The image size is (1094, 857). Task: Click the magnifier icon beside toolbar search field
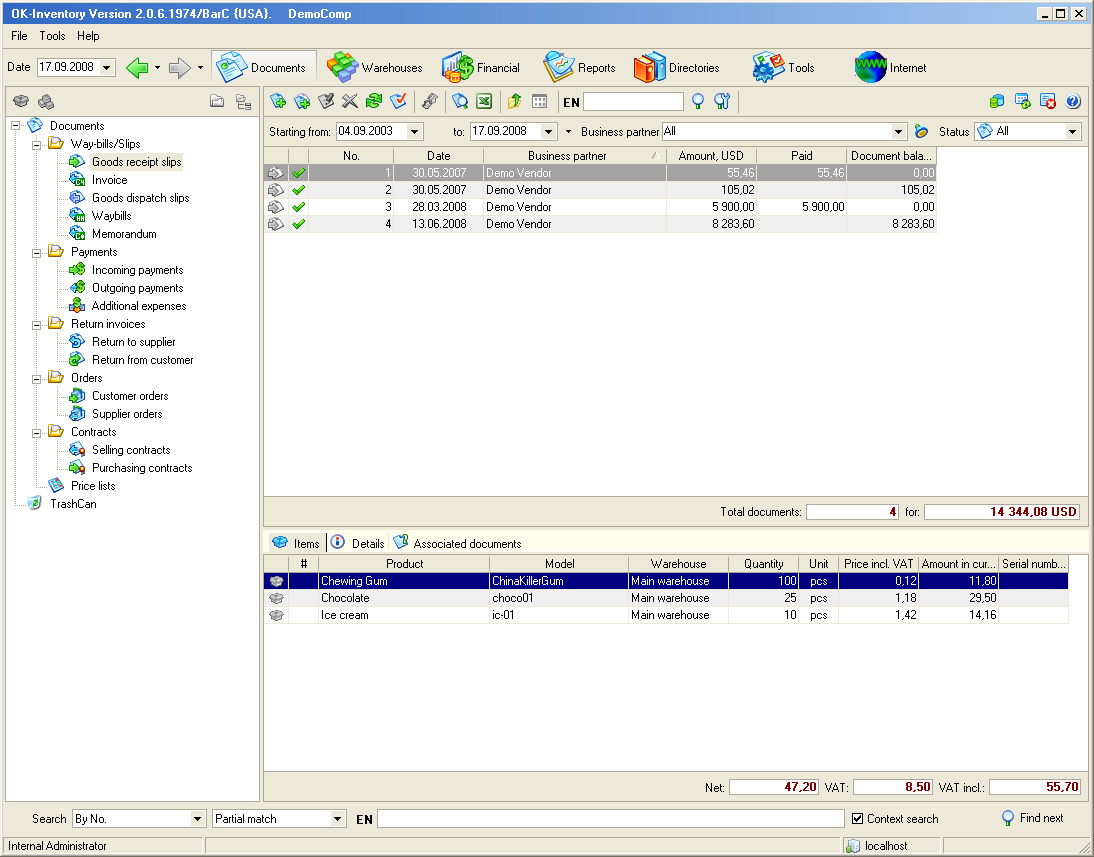click(x=699, y=101)
